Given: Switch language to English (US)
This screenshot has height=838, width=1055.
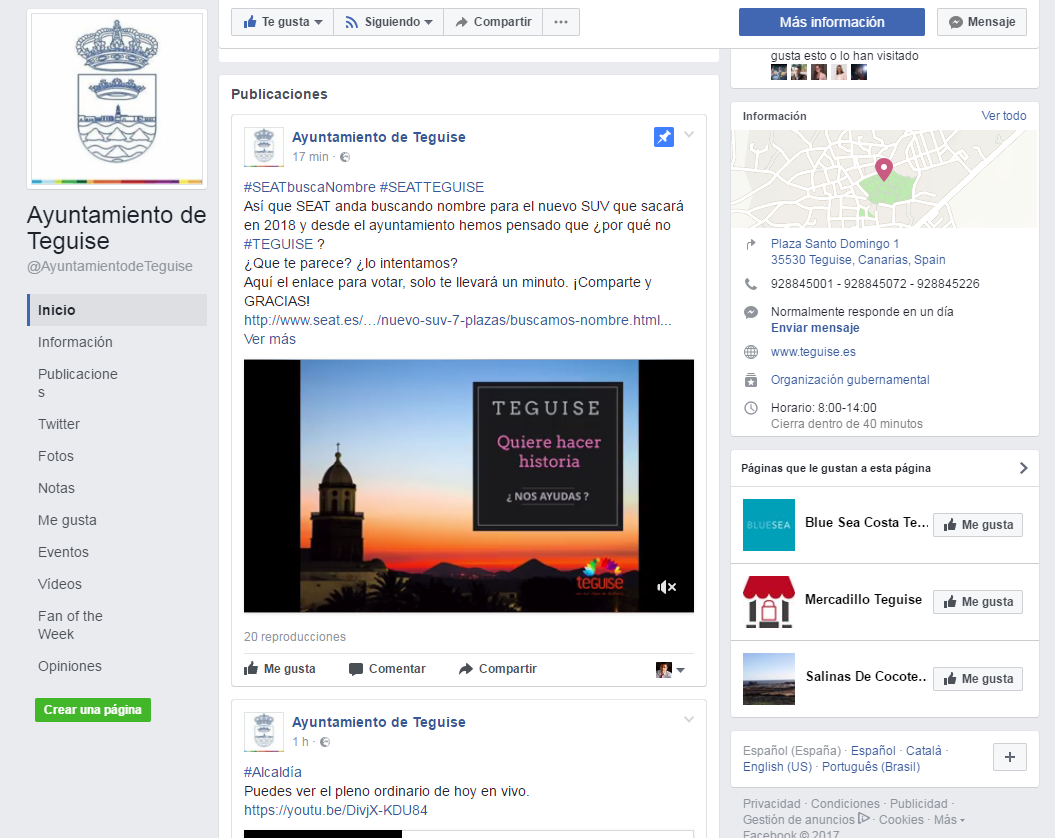Looking at the screenshot, I should (x=777, y=767).
